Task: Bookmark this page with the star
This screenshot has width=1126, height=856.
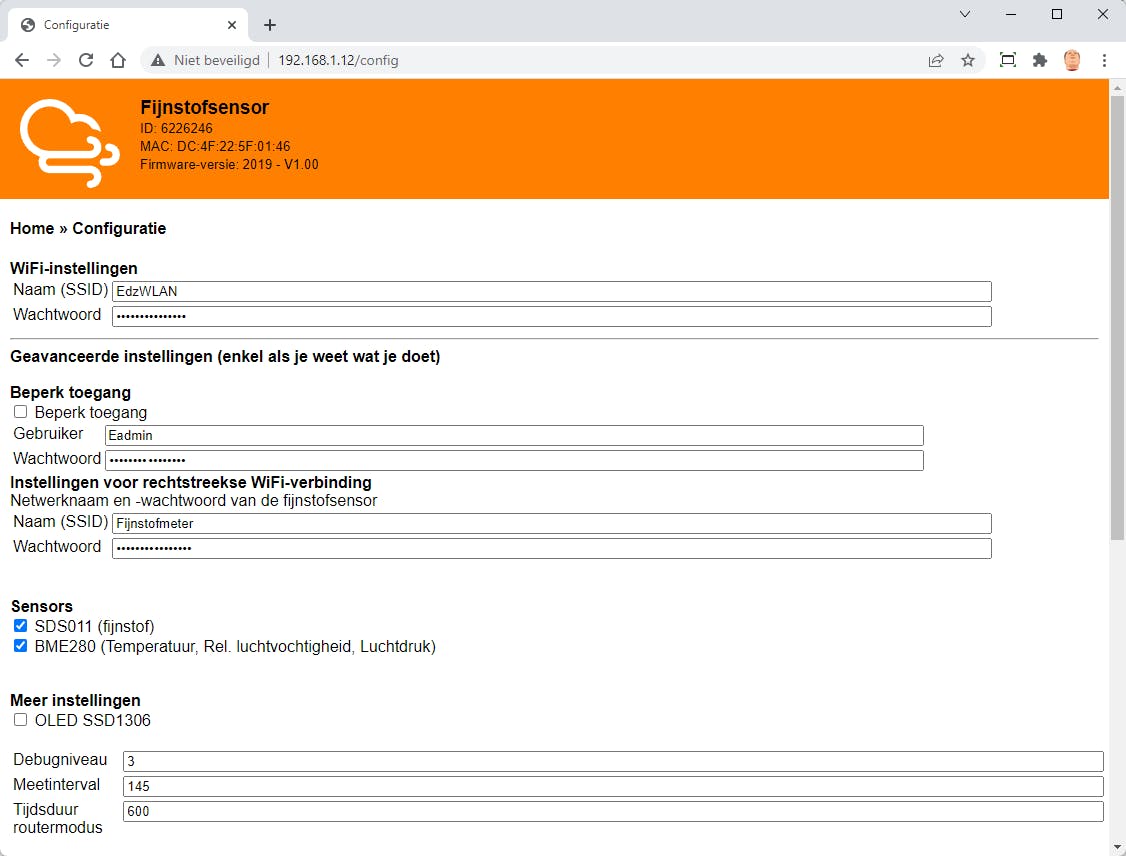Action: point(968,60)
